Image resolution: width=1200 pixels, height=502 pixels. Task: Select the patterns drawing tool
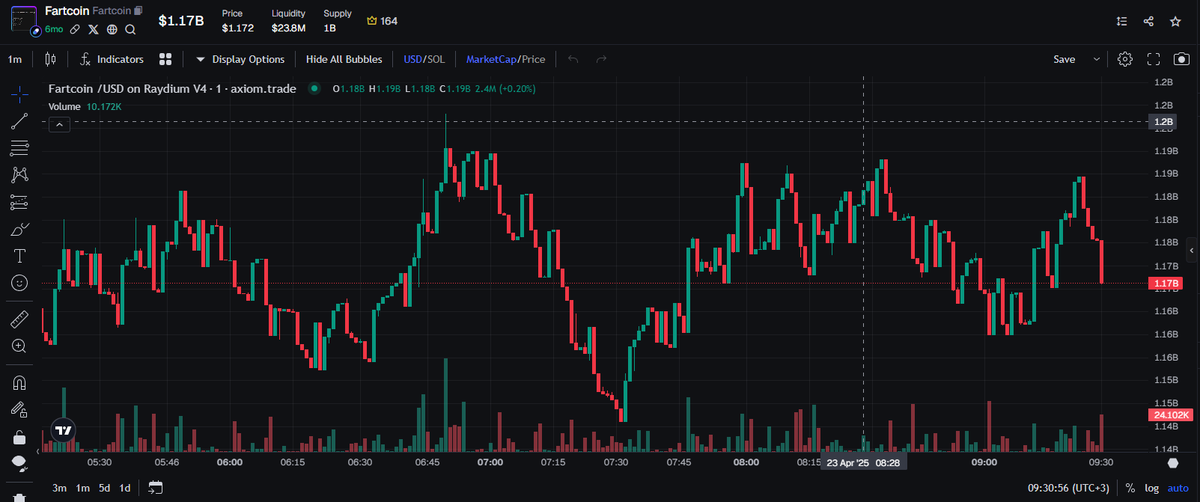[x=18, y=175]
